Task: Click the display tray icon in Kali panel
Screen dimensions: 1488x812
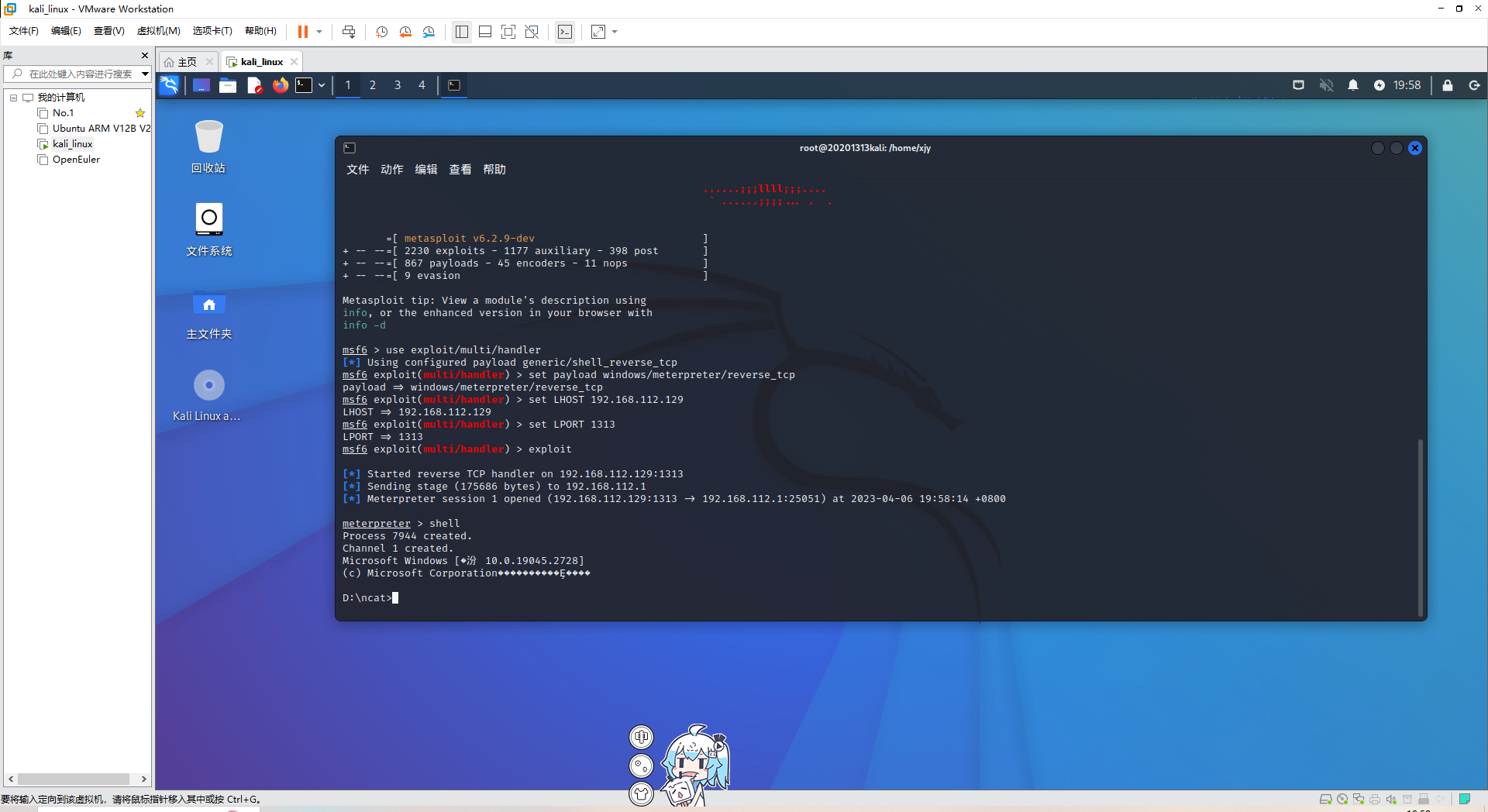Action: point(1299,85)
